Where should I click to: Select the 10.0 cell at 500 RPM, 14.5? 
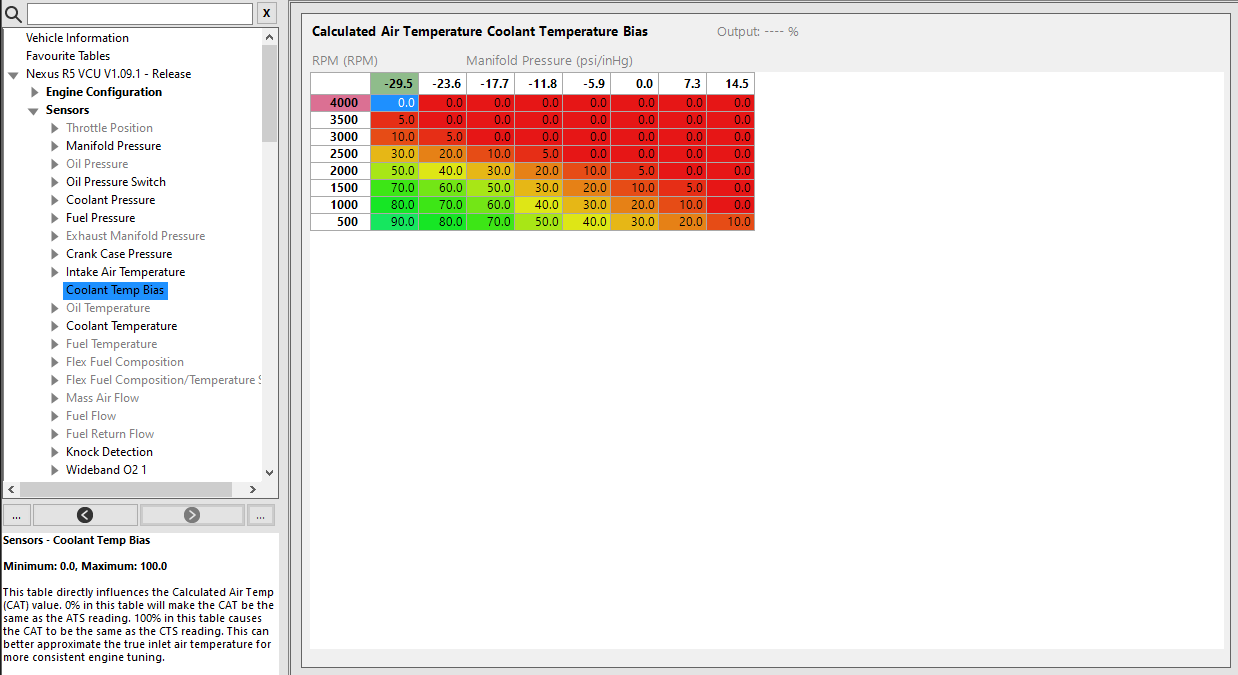coord(730,222)
